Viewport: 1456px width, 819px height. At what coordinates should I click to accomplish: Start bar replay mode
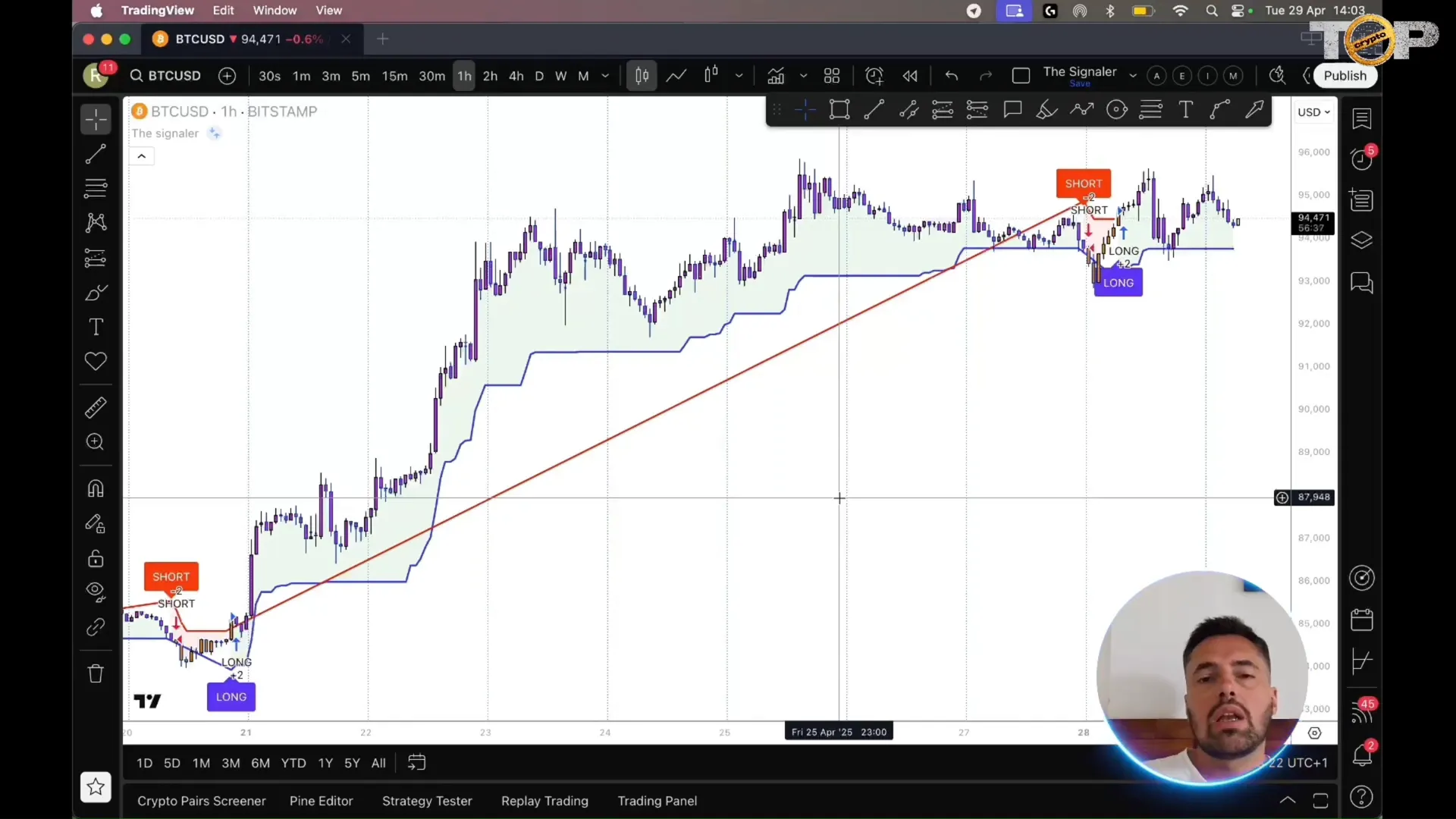tap(910, 76)
